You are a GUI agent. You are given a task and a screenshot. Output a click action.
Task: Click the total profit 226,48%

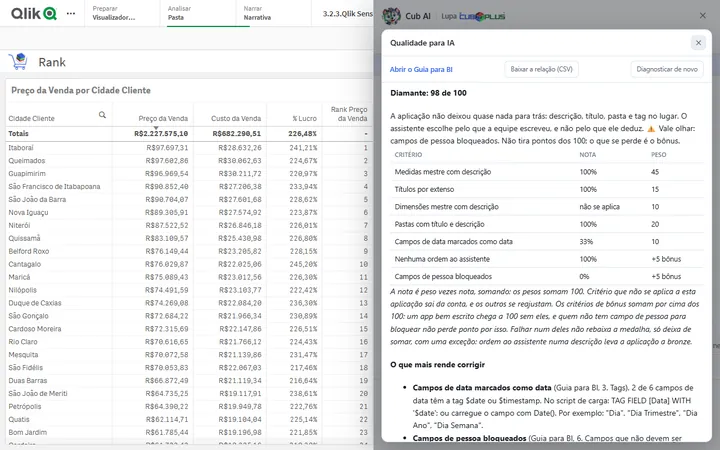click(x=303, y=134)
